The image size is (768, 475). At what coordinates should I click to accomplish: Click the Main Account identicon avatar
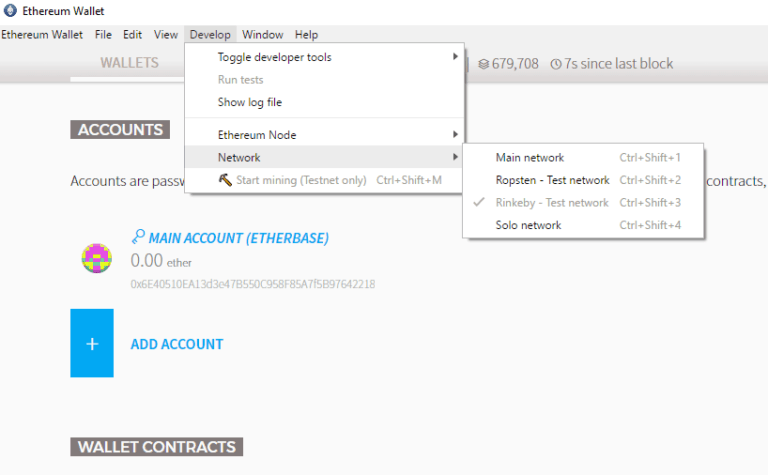tap(96, 258)
